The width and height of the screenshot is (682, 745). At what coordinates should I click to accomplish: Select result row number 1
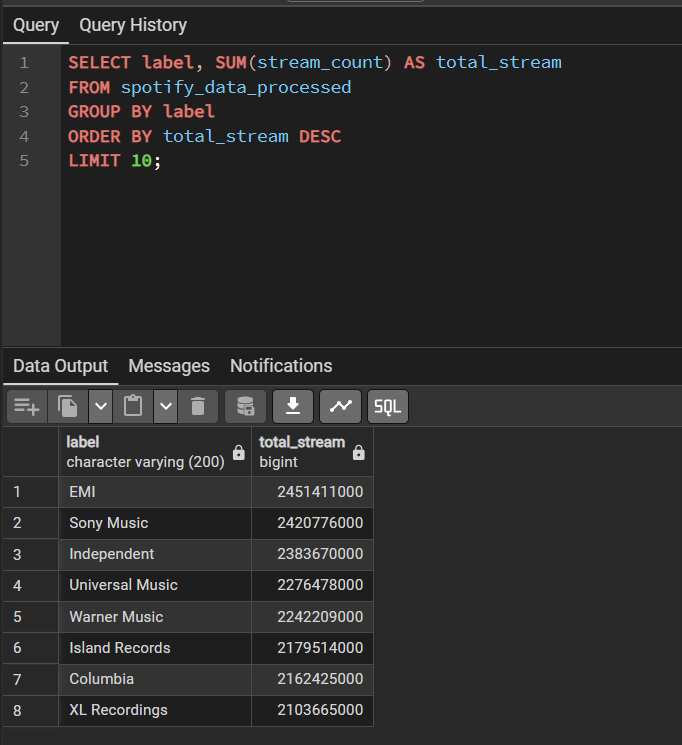click(x=30, y=492)
